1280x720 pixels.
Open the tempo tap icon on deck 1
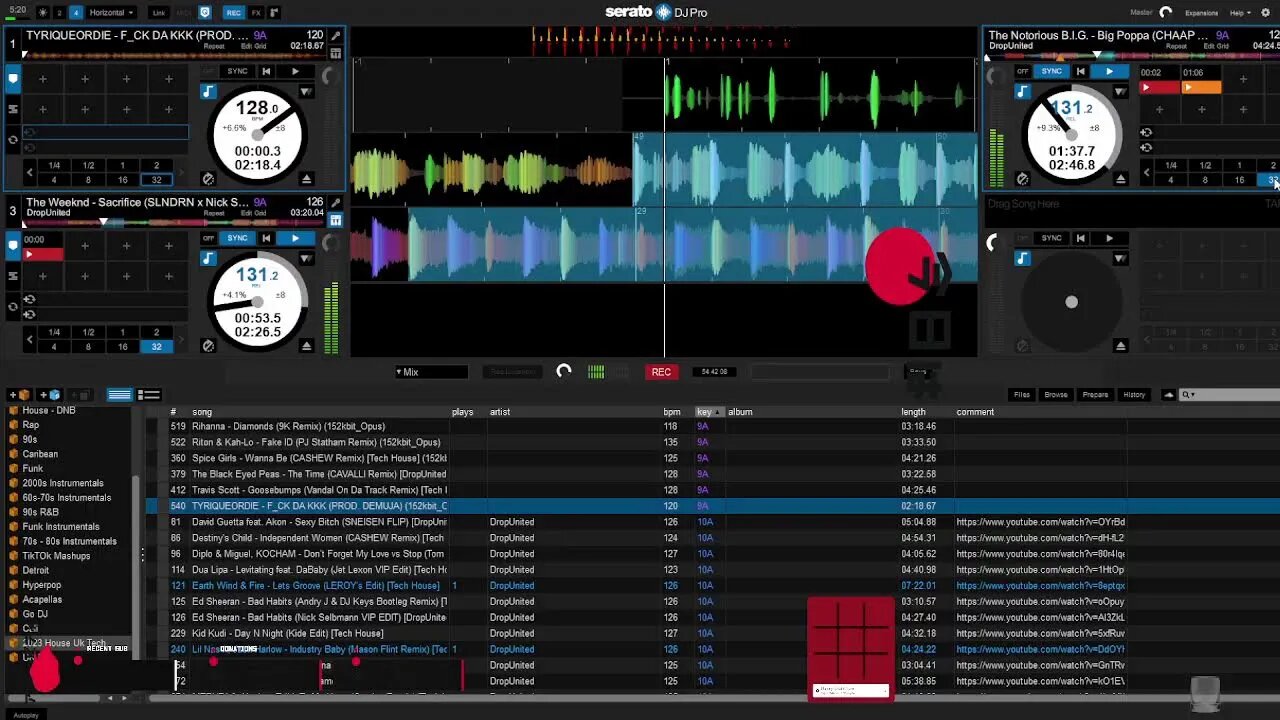[208, 179]
